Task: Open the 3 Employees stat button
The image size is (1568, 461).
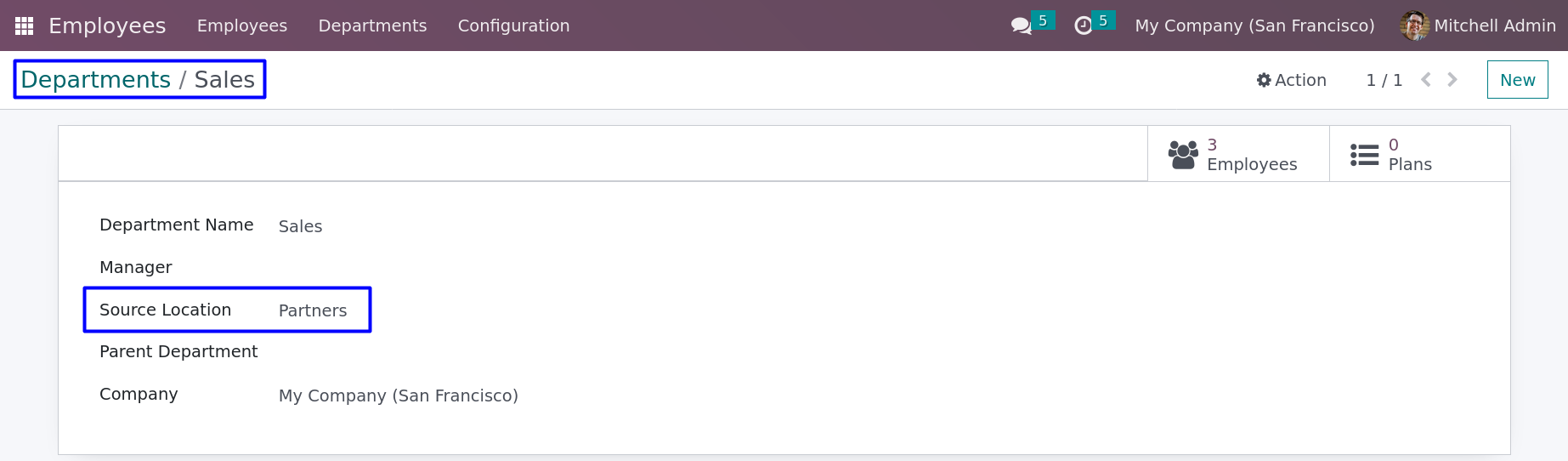Action: (x=1238, y=154)
